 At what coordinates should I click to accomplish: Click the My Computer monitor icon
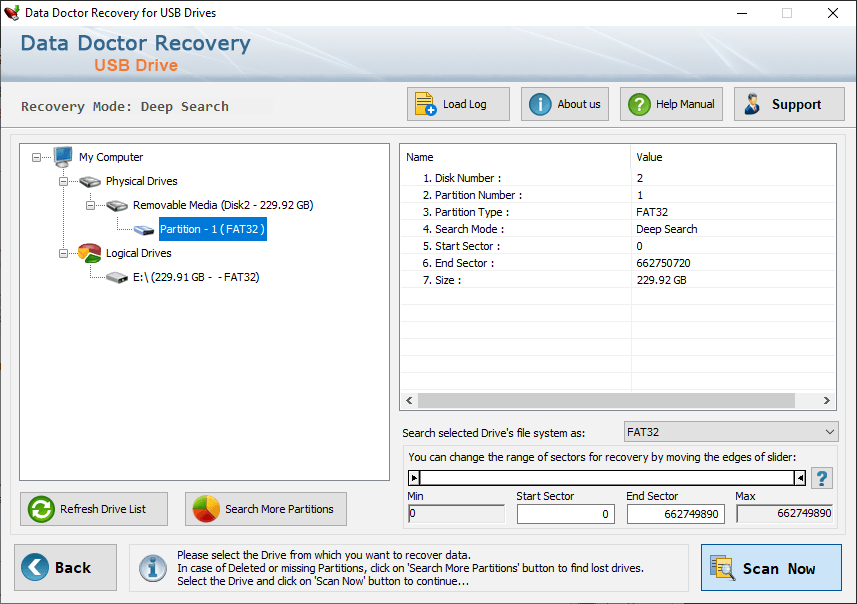[63, 157]
